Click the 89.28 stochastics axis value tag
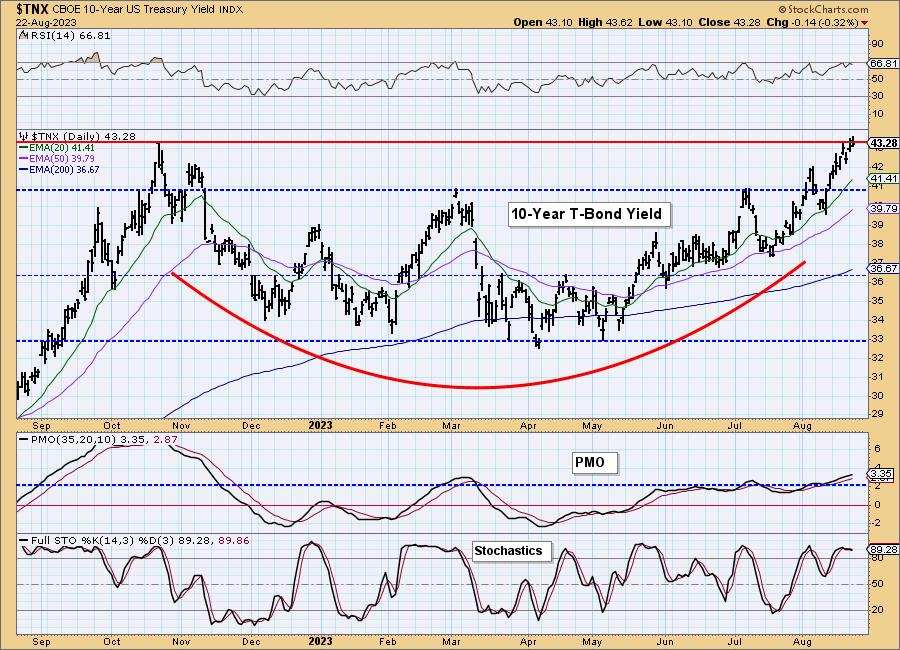The width and height of the screenshot is (900, 650). pyautogui.click(x=883, y=550)
